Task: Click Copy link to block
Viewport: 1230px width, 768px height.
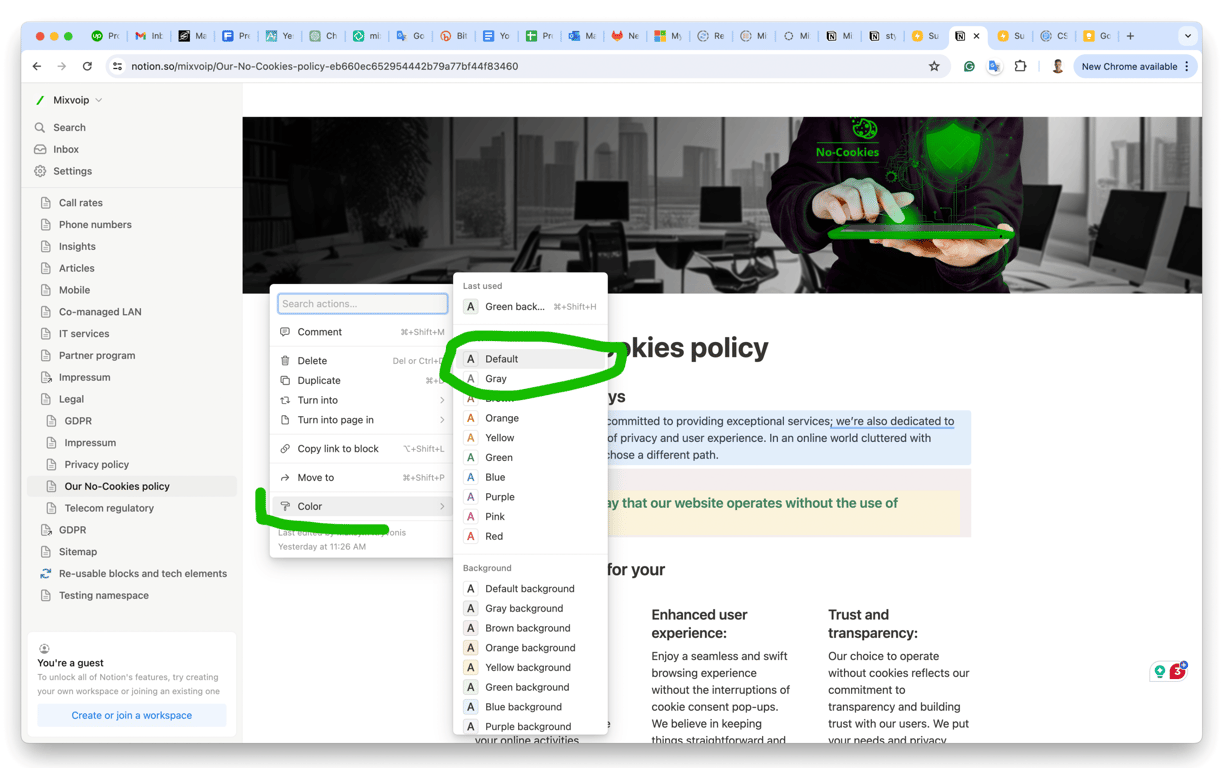Action: pyautogui.click(x=362, y=449)
